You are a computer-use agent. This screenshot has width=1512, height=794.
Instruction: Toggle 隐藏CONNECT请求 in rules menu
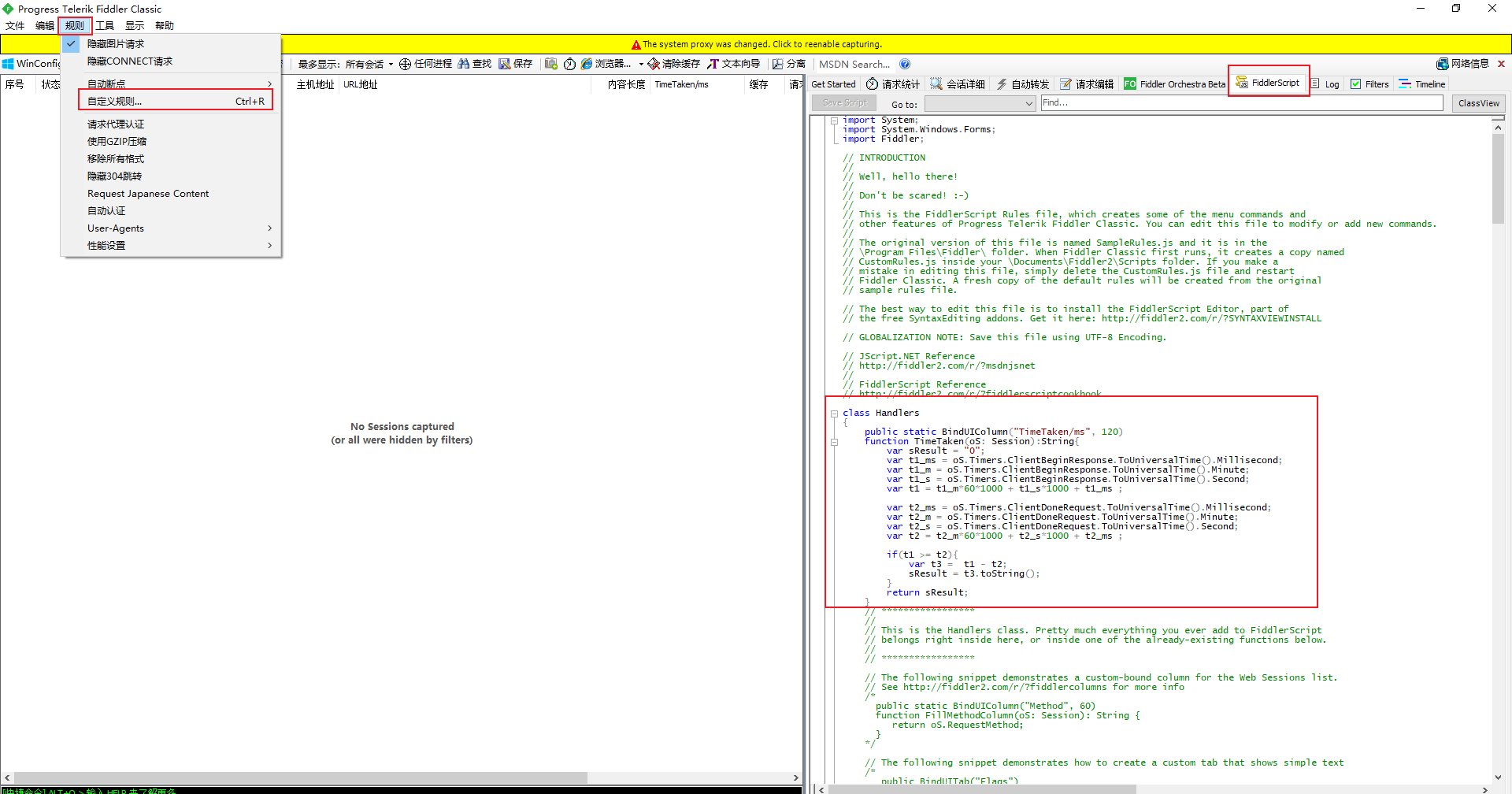[171, 61]
